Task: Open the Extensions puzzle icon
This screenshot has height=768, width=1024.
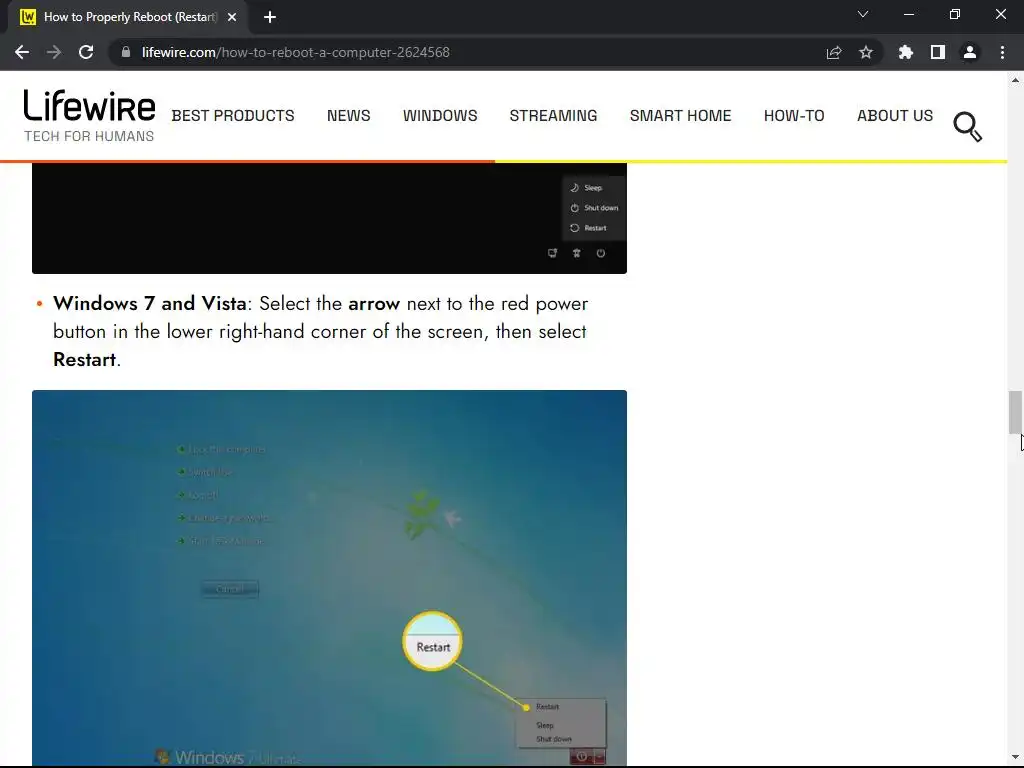Action: pyautogui.click(x=906, y=52)
